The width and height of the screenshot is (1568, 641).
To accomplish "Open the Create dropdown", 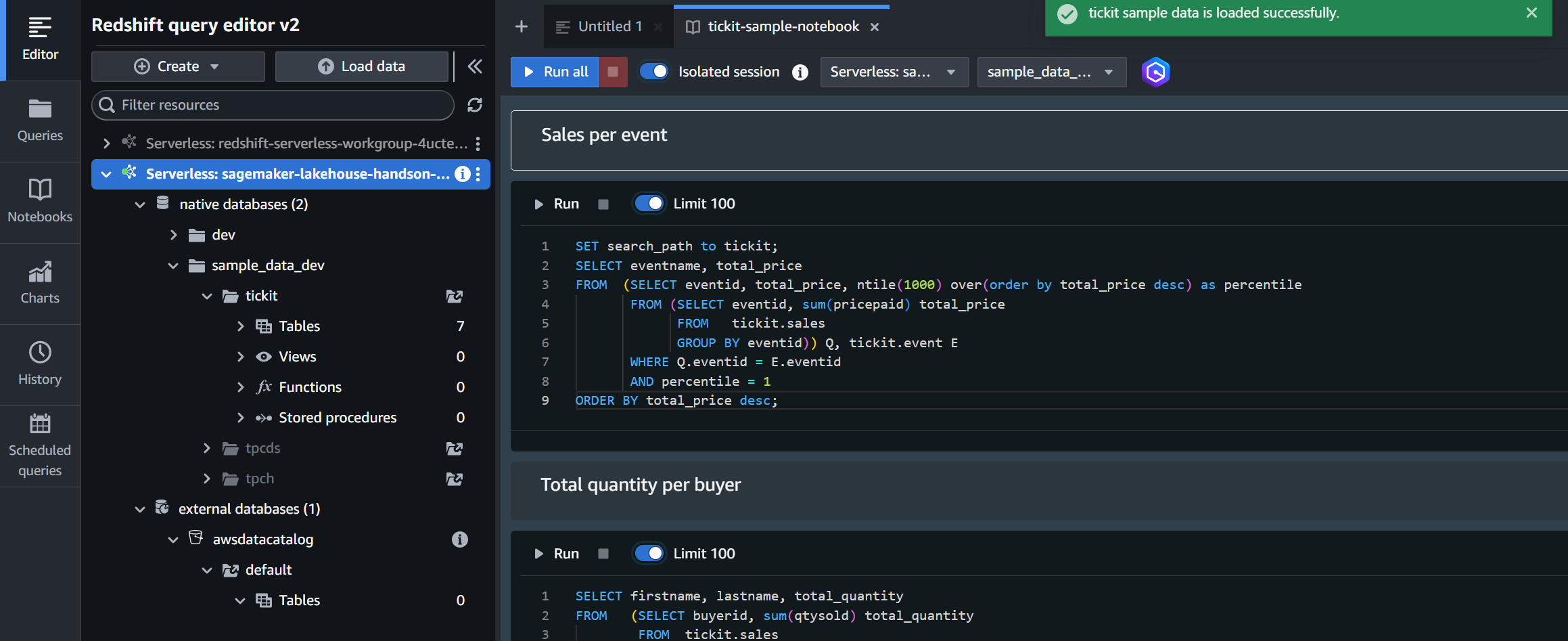I will (178, 66).
